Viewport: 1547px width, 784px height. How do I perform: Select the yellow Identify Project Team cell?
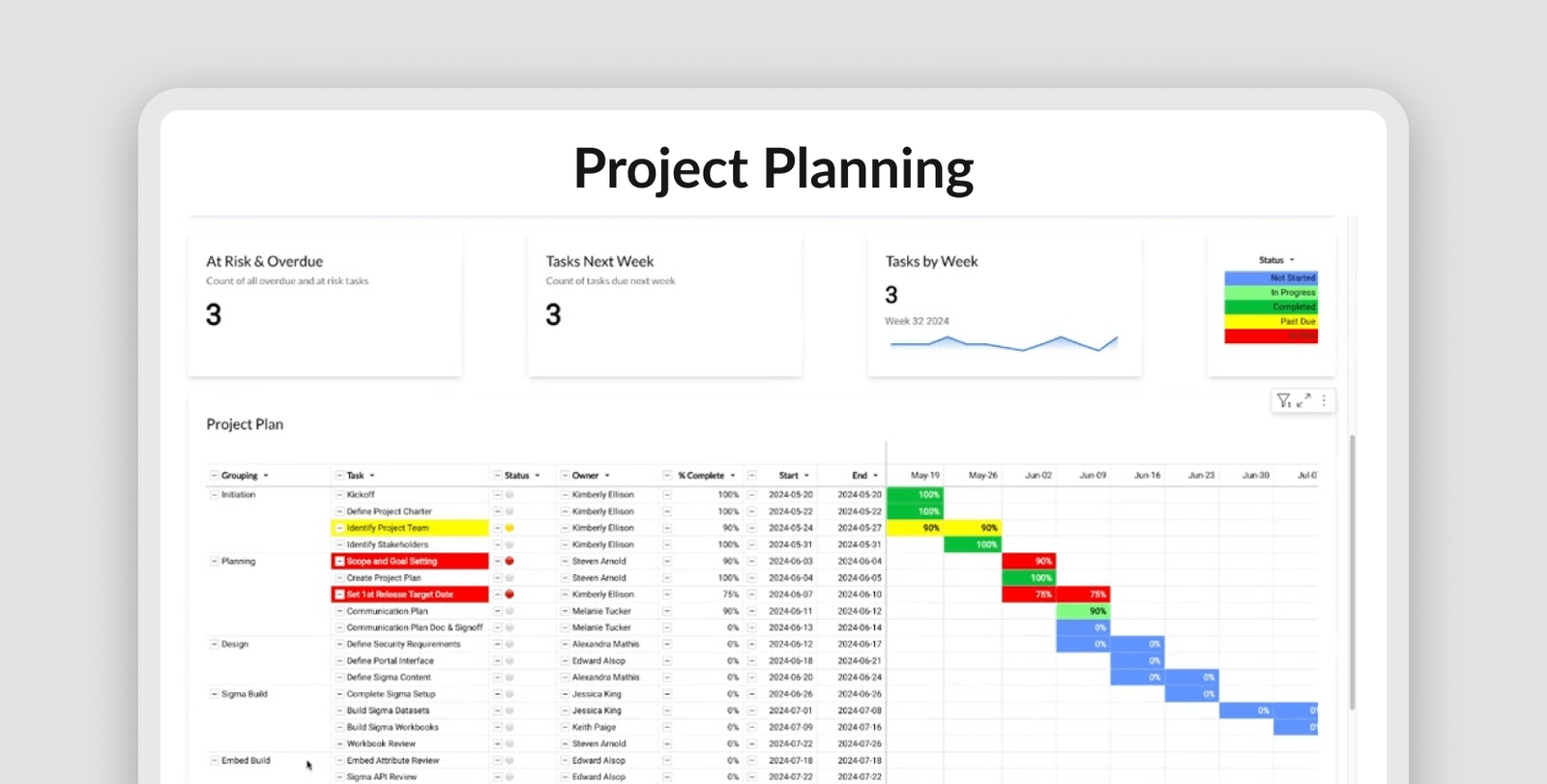pyautogui.click(x=410, y=528)
